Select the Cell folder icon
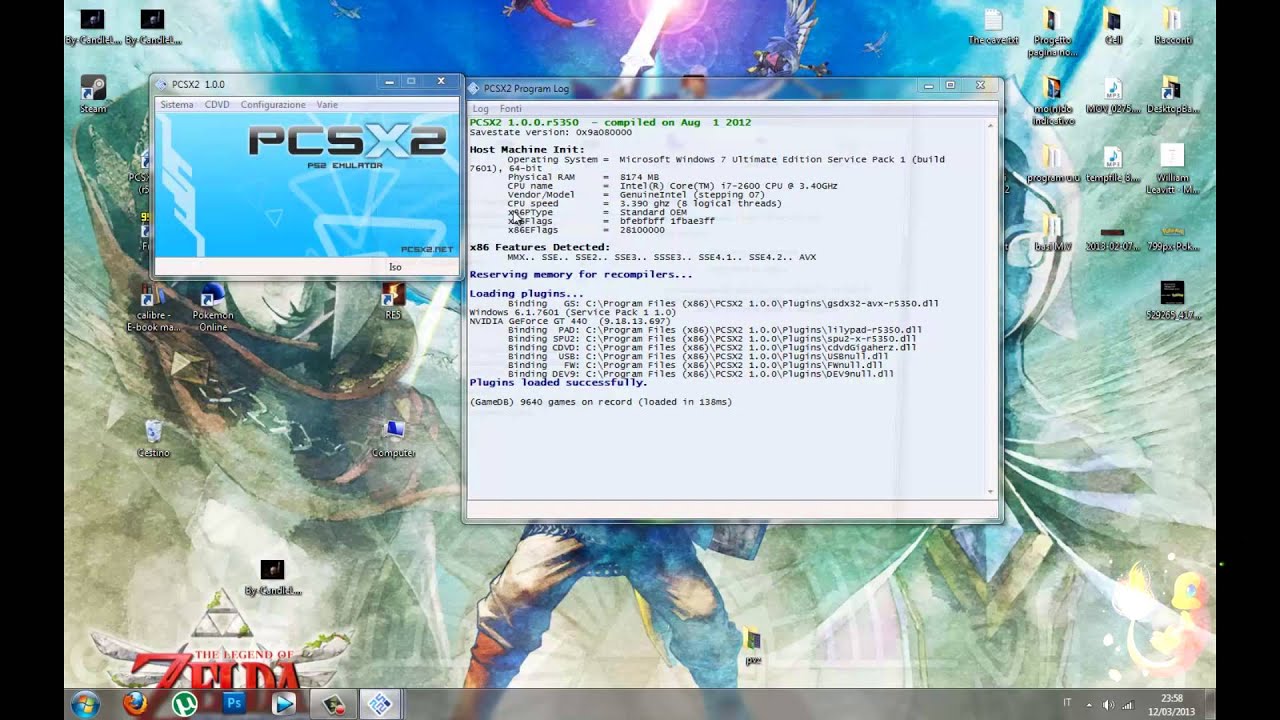The image size is (1280, 720). [x=1113, y=27]
